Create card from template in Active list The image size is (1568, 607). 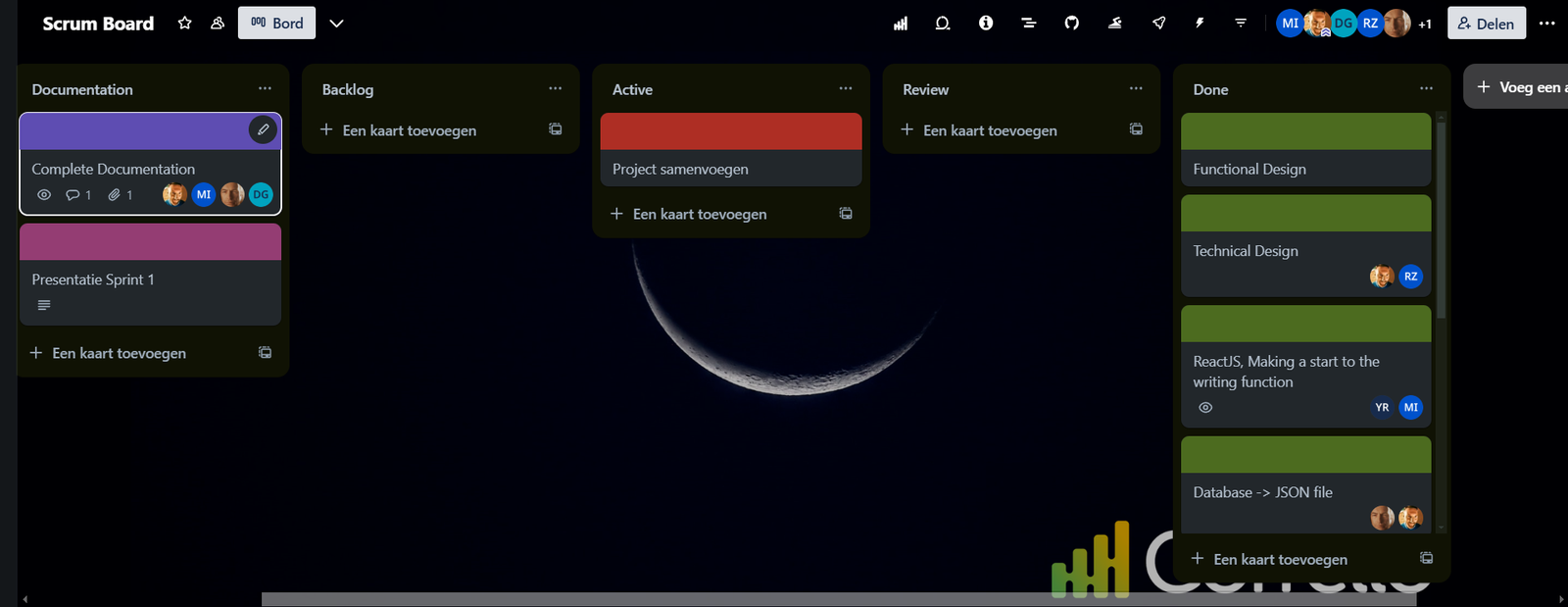(x=846, y=213)
